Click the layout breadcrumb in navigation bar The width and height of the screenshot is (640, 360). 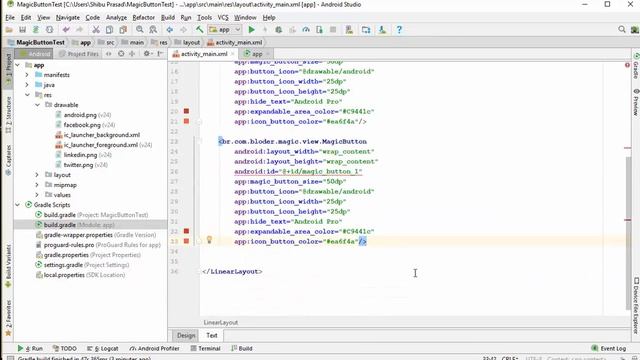pos(188,42)
